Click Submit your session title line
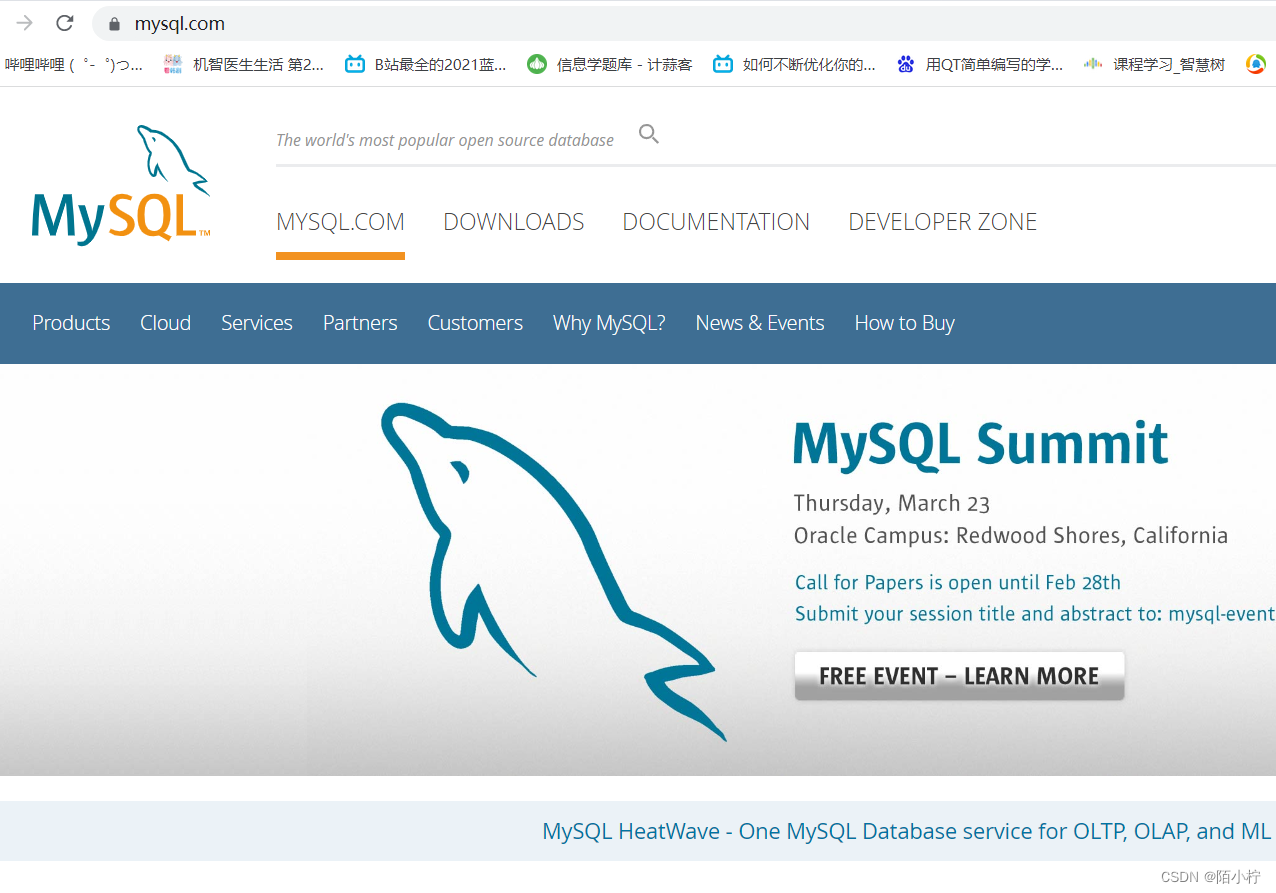This screenshot has height=893, width=1276. click(1035, 614)
